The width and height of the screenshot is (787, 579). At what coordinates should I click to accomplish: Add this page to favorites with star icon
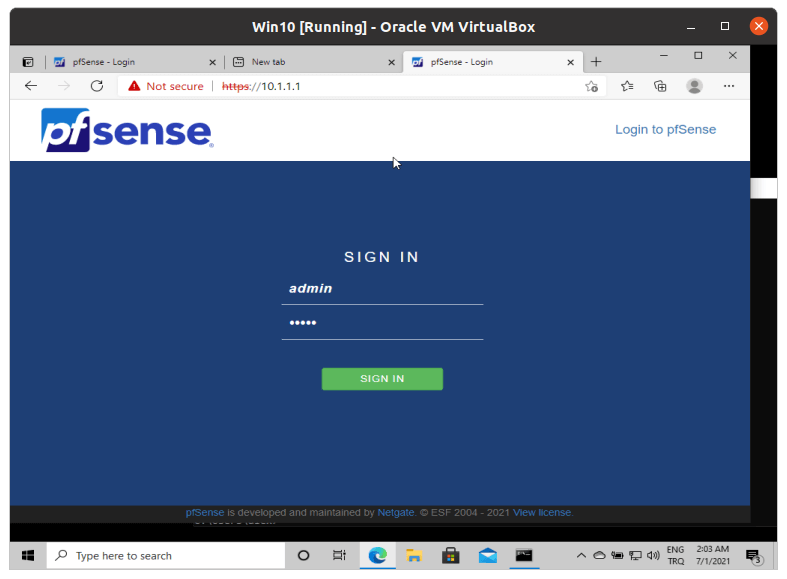pos(592,86)
